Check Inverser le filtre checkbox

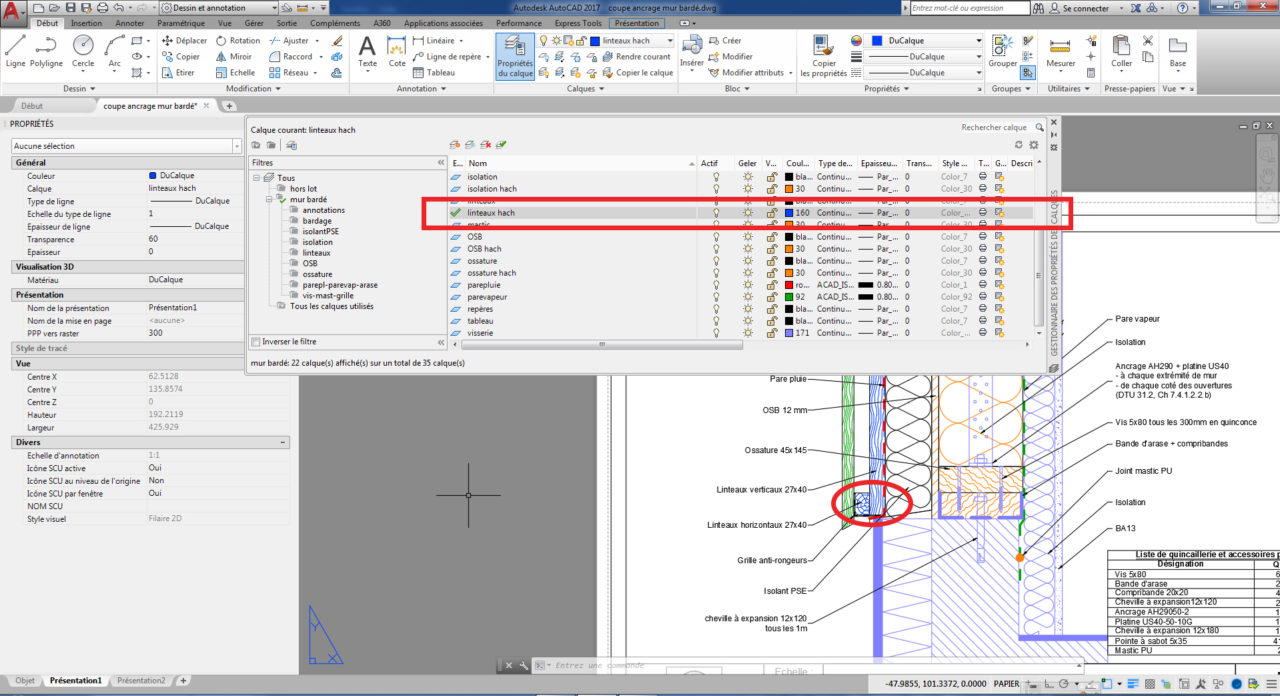point(257,342)
